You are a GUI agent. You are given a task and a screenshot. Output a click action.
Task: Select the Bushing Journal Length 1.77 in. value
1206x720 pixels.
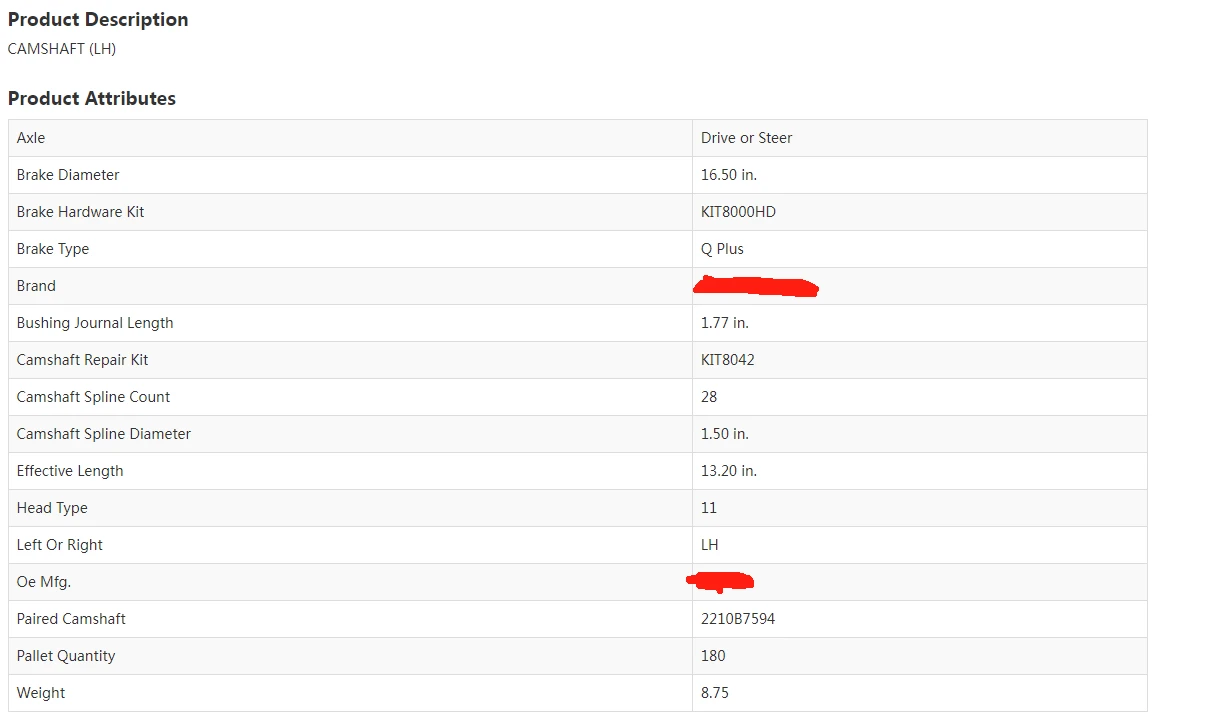pos(725,323)
